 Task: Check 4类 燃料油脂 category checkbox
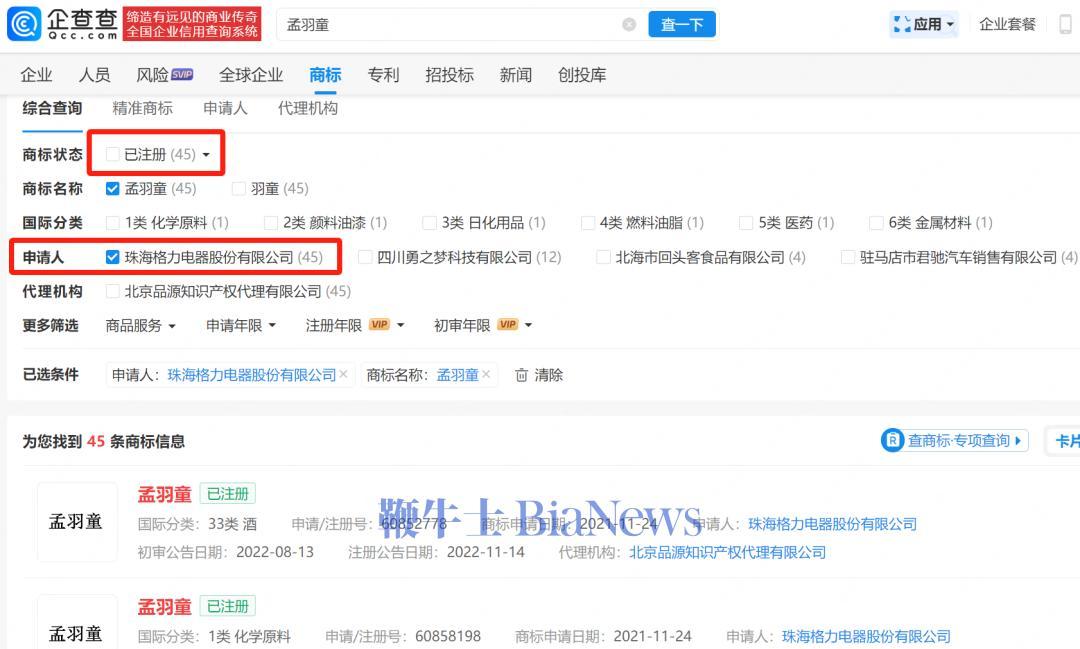[588, 223]
